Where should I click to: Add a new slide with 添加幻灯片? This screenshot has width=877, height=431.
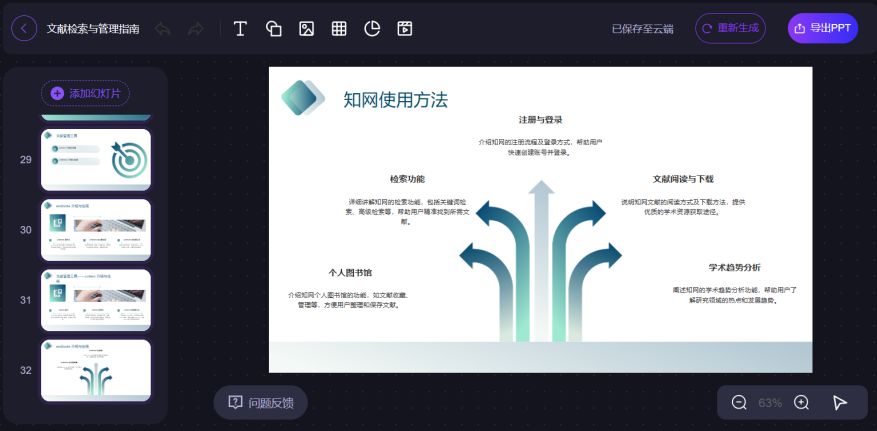[85, 93]
